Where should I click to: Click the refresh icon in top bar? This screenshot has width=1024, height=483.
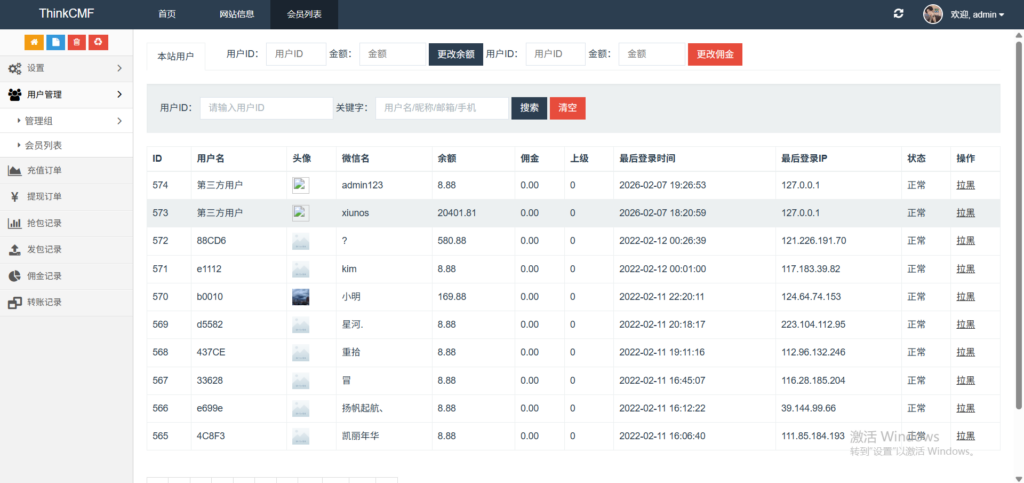coord(898,14)
